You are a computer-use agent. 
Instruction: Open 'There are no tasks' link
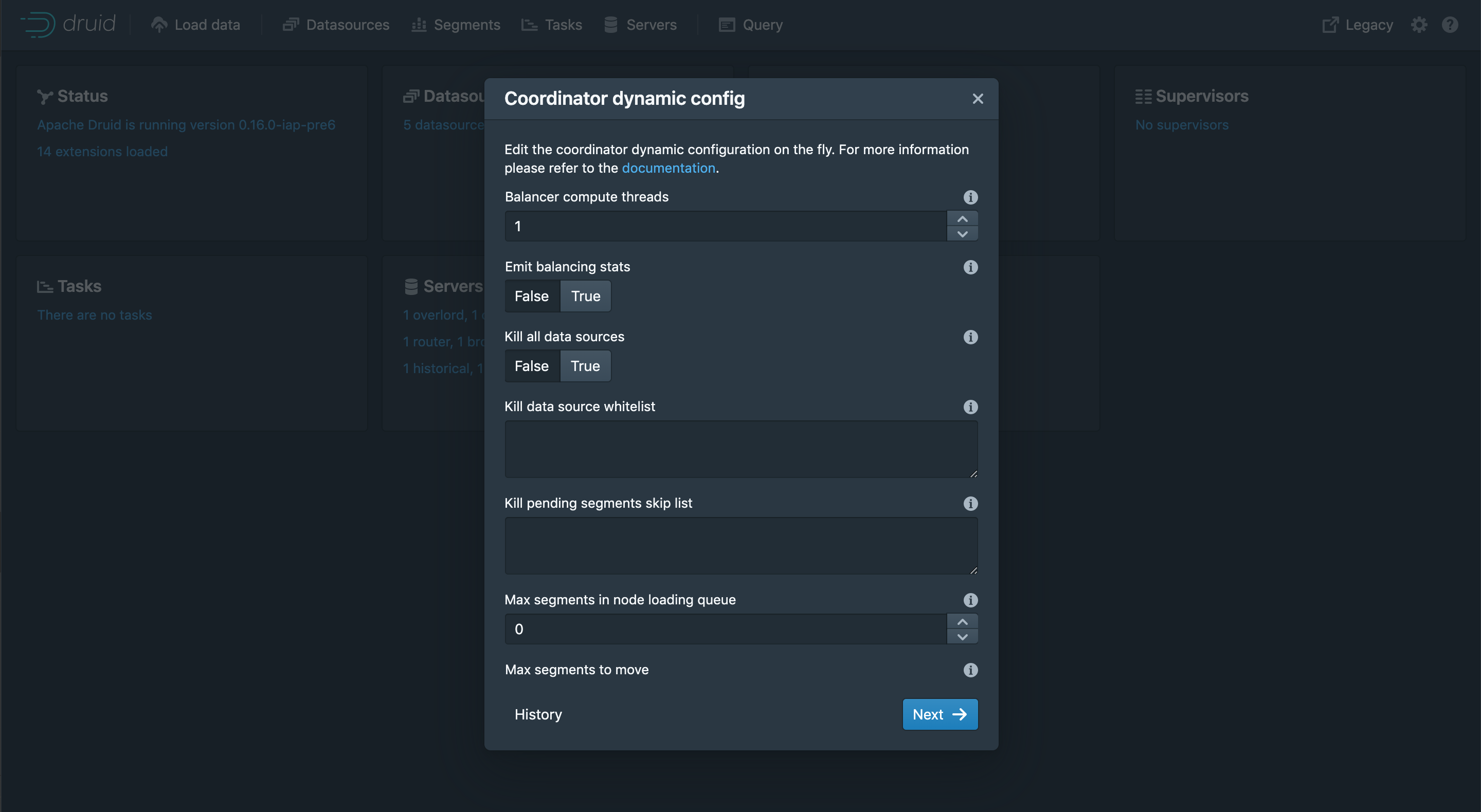tap(95, 315)
